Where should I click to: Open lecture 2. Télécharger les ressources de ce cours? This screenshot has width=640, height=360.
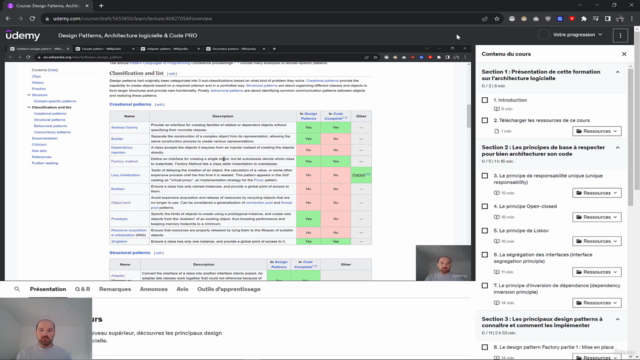pyautogui.click(x=542, y=120)
